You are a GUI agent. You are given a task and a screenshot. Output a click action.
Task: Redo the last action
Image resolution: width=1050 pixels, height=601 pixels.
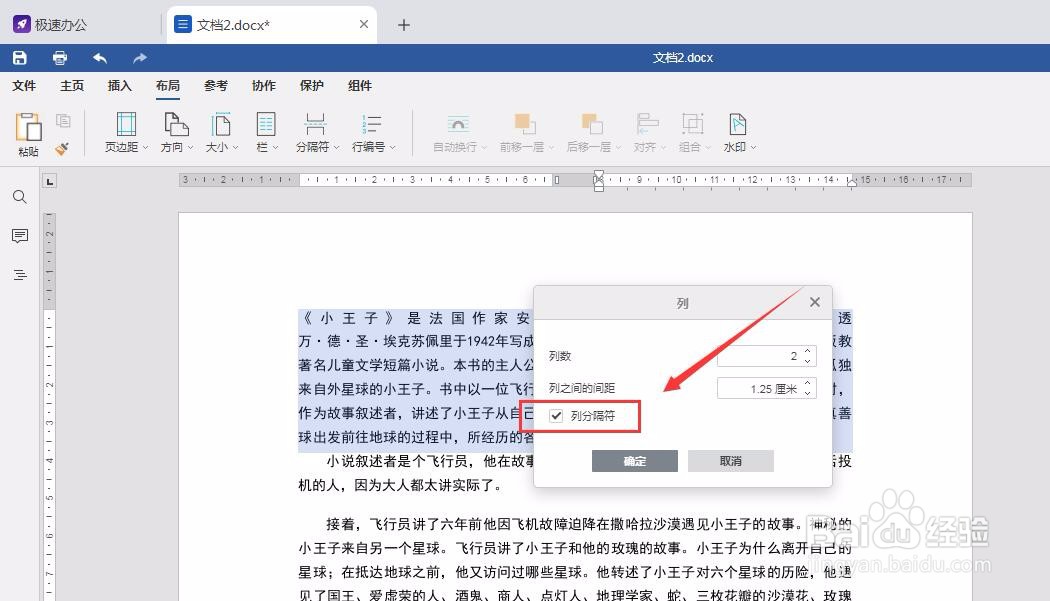tap(140, 58)
